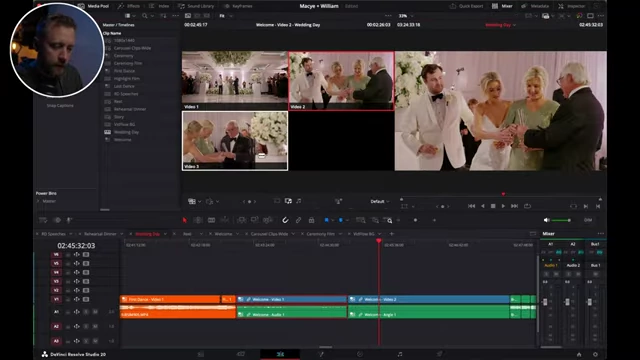Toggle Position Lock padlock
The height and width of the screenshot is (360, 640).
tap(311, 220)
